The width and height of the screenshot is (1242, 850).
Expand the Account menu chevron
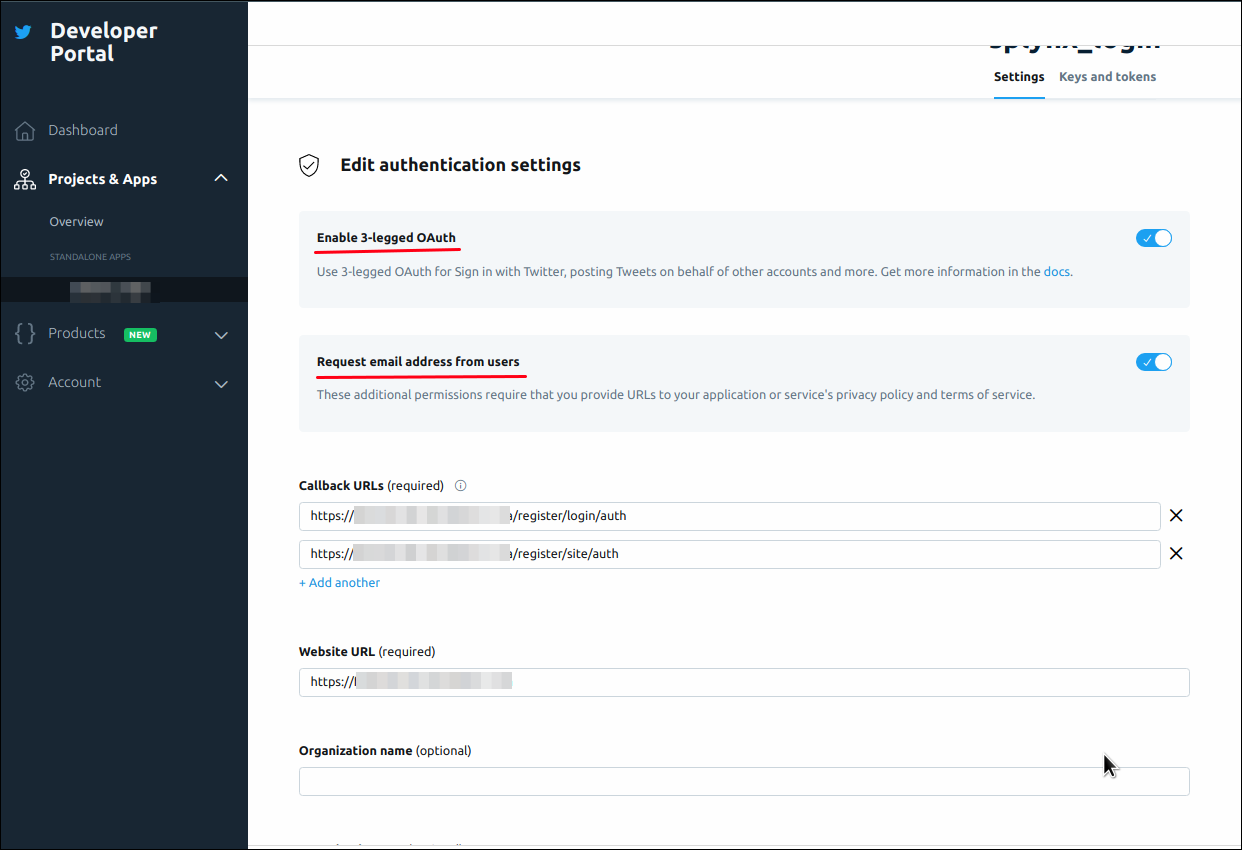pos(221,384)
